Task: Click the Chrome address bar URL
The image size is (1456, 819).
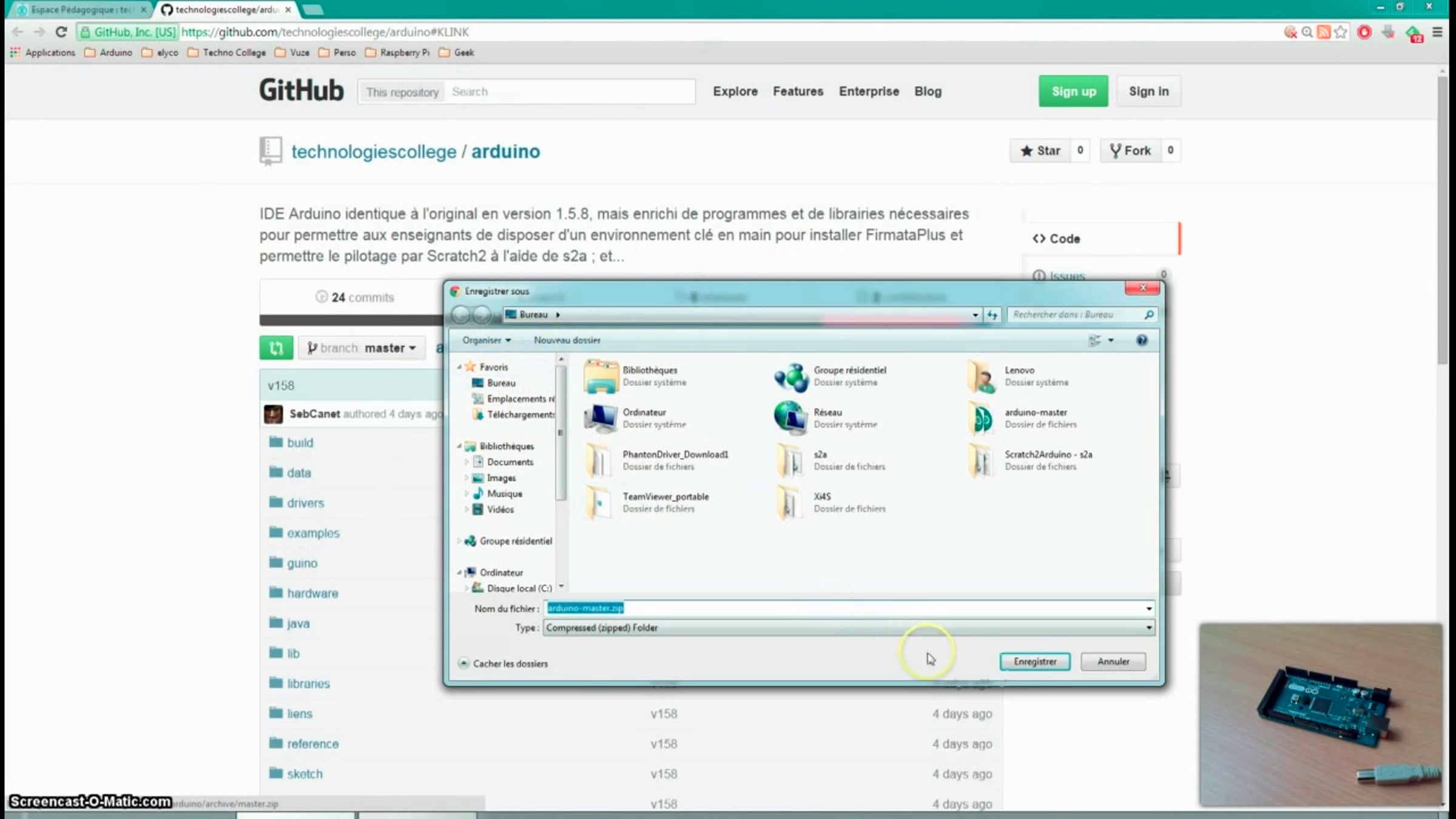Action: (x=325, y=32)
